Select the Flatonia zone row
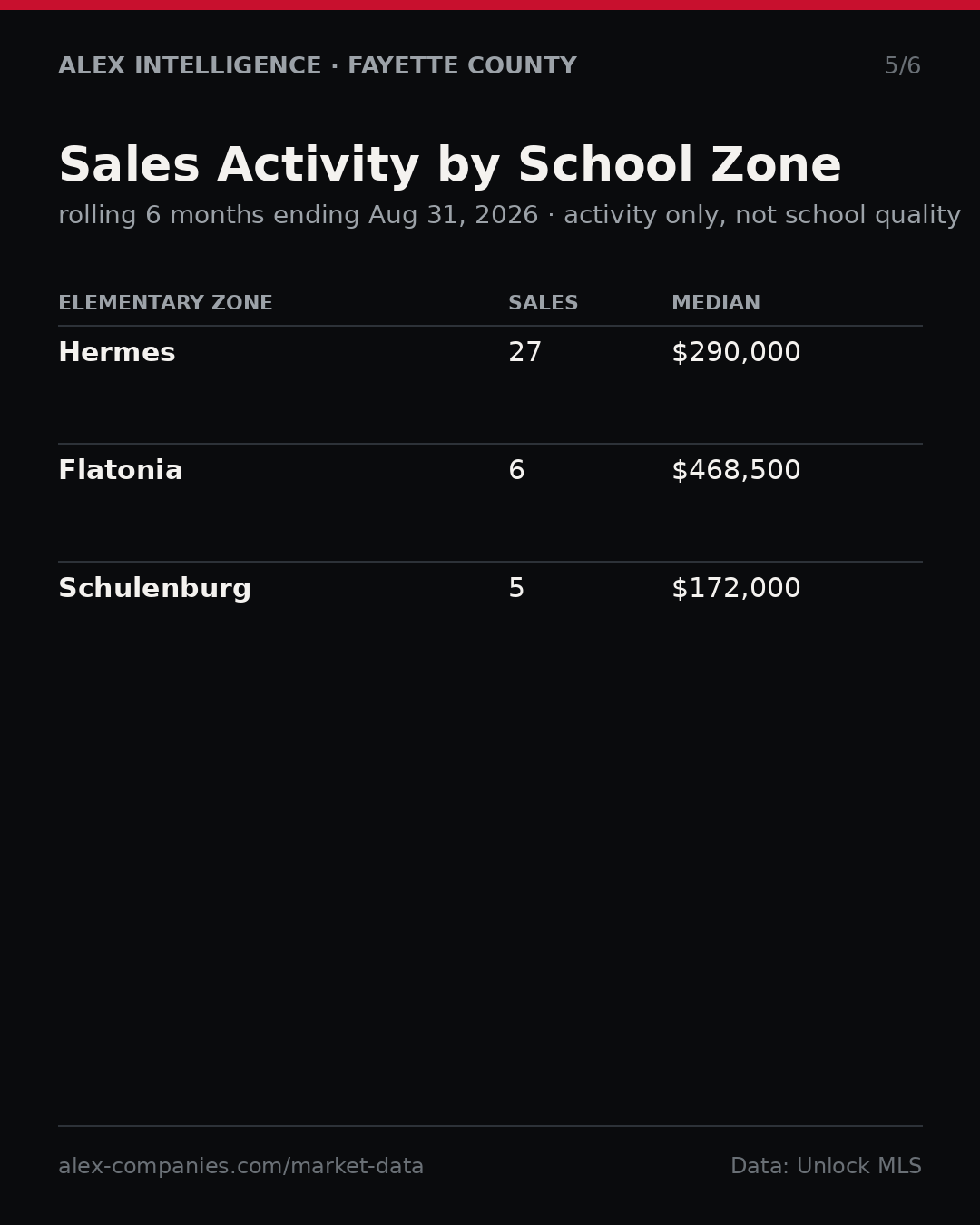This screenshot has width=980, height=1225. tap(490, 503)
